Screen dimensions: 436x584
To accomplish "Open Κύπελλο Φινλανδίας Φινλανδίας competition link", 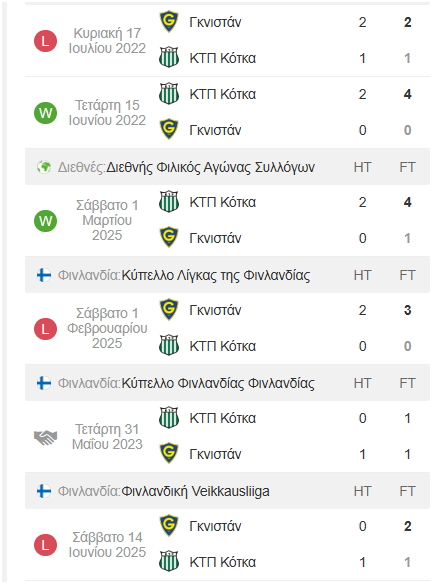I will pos(218,383).
